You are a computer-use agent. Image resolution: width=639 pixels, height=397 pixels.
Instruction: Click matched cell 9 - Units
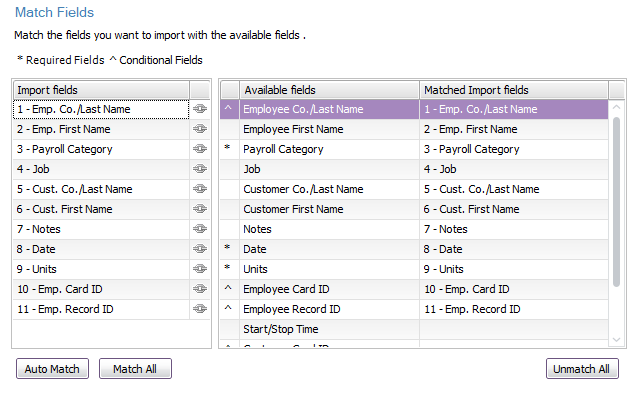tap(514, 269)
